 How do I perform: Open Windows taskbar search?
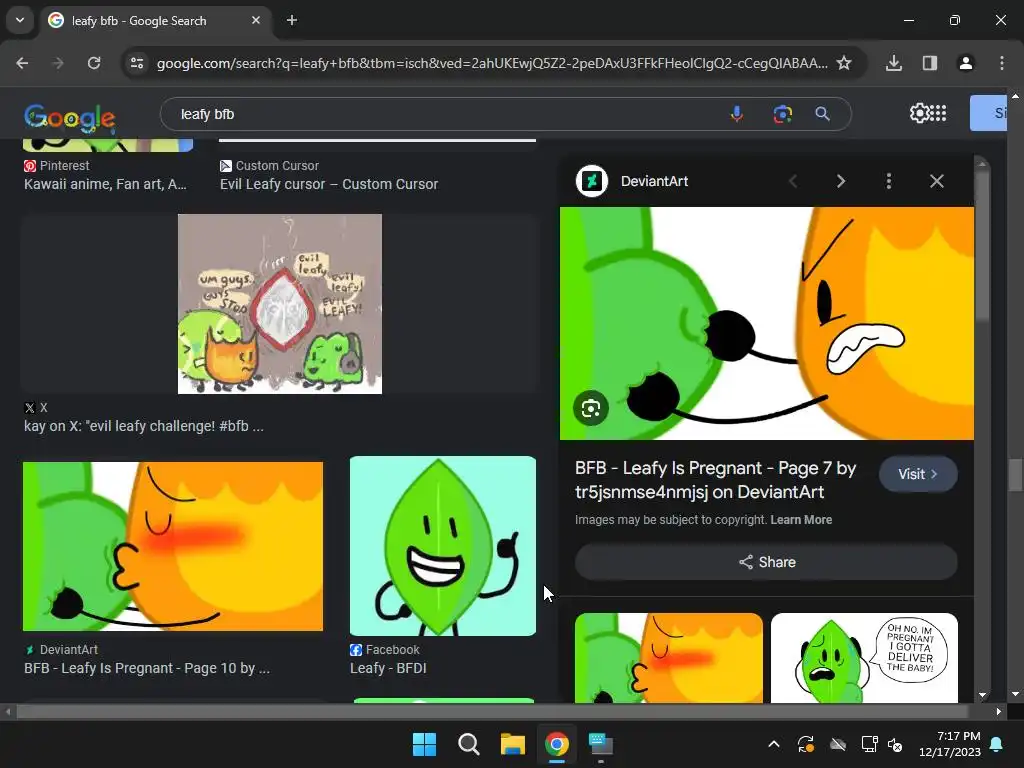[x=468, y=744]
